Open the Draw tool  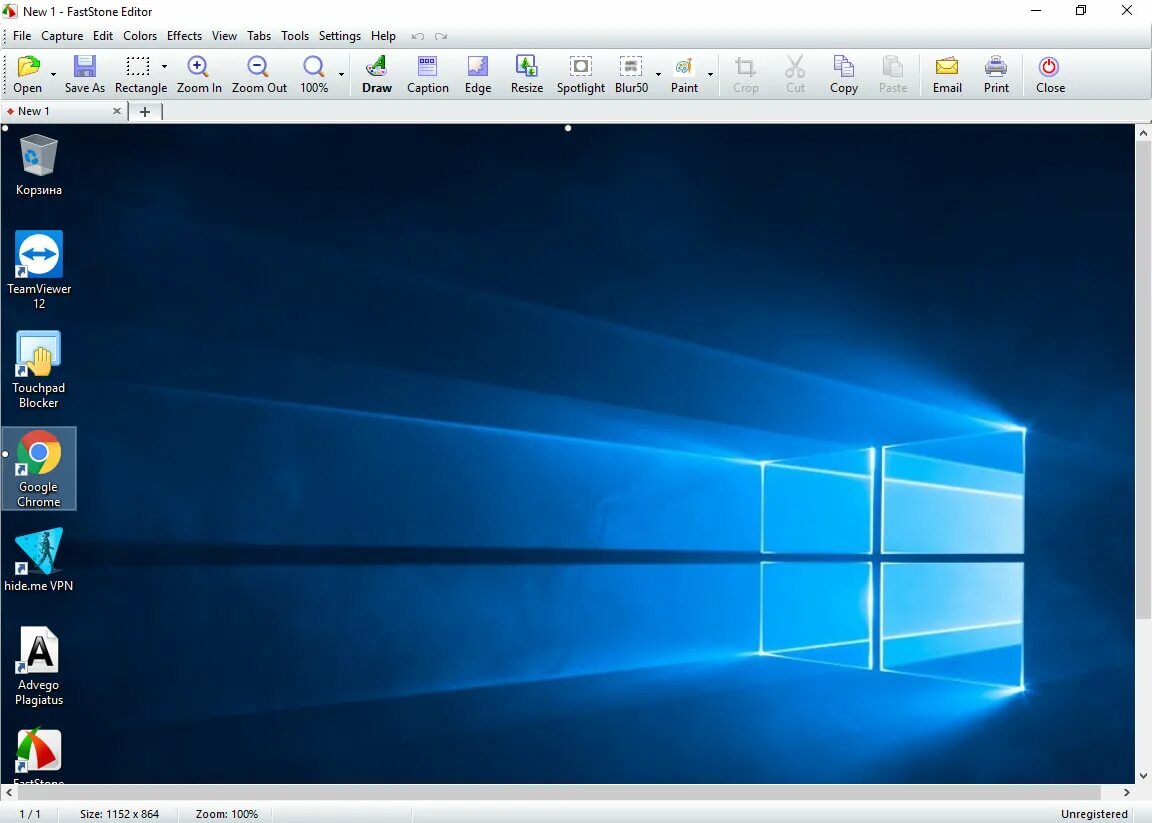coord(377,74)
